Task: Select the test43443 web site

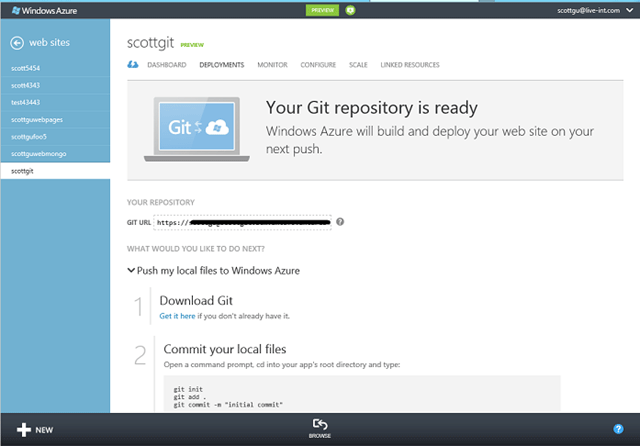Action: [56, 102]
